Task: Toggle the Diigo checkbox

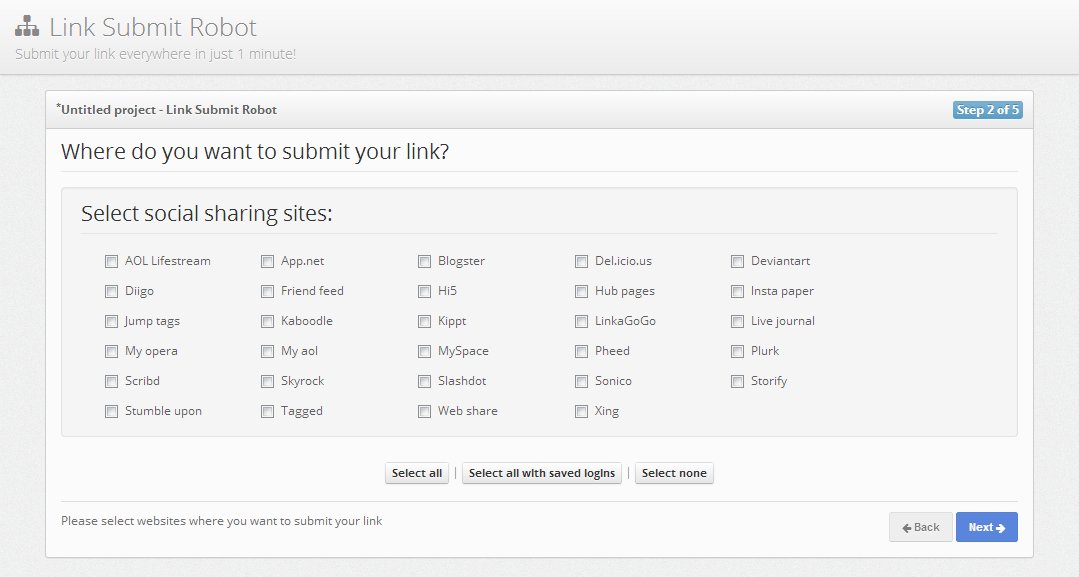Action: point(111,291)
